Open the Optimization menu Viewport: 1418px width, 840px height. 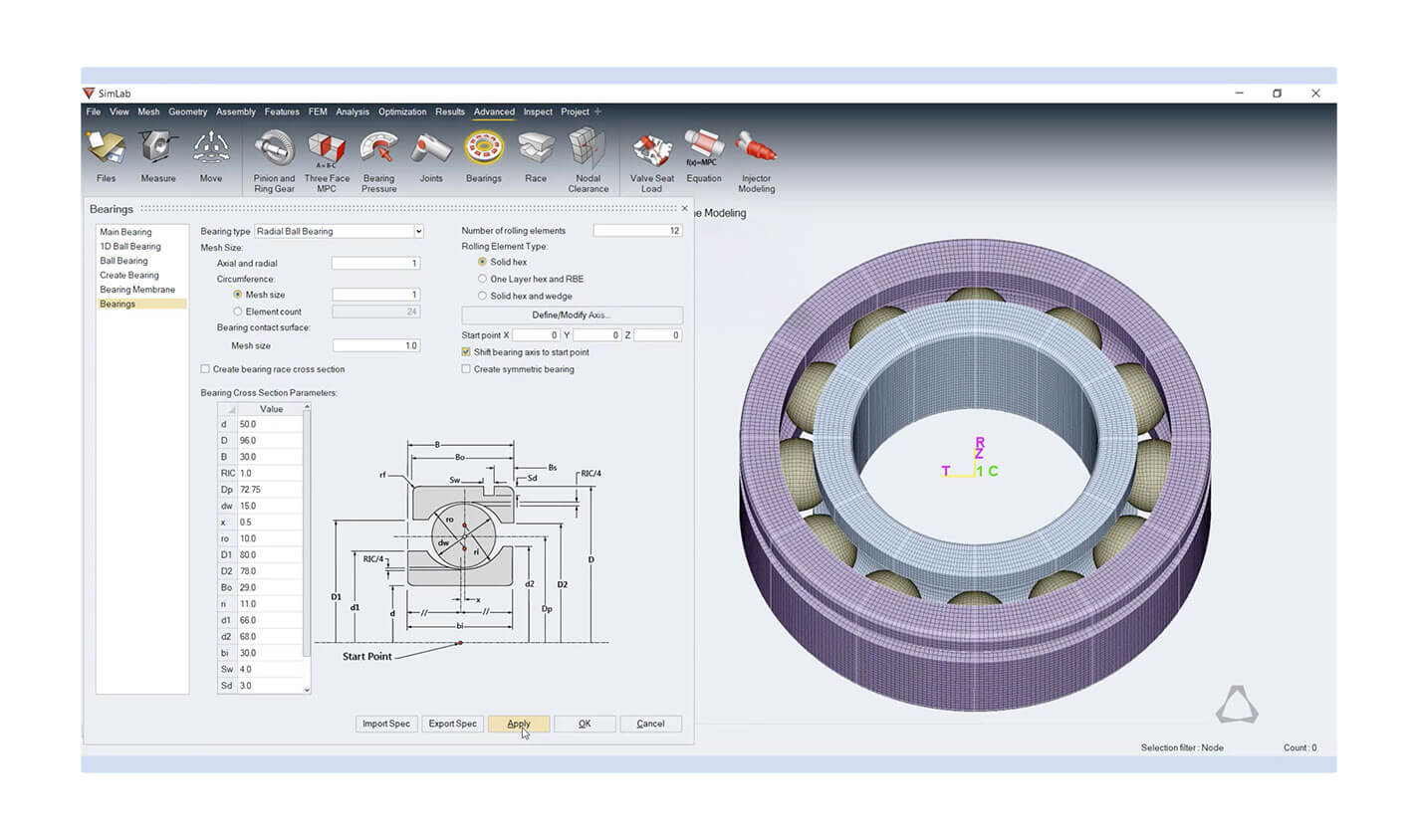coord(402,111)
